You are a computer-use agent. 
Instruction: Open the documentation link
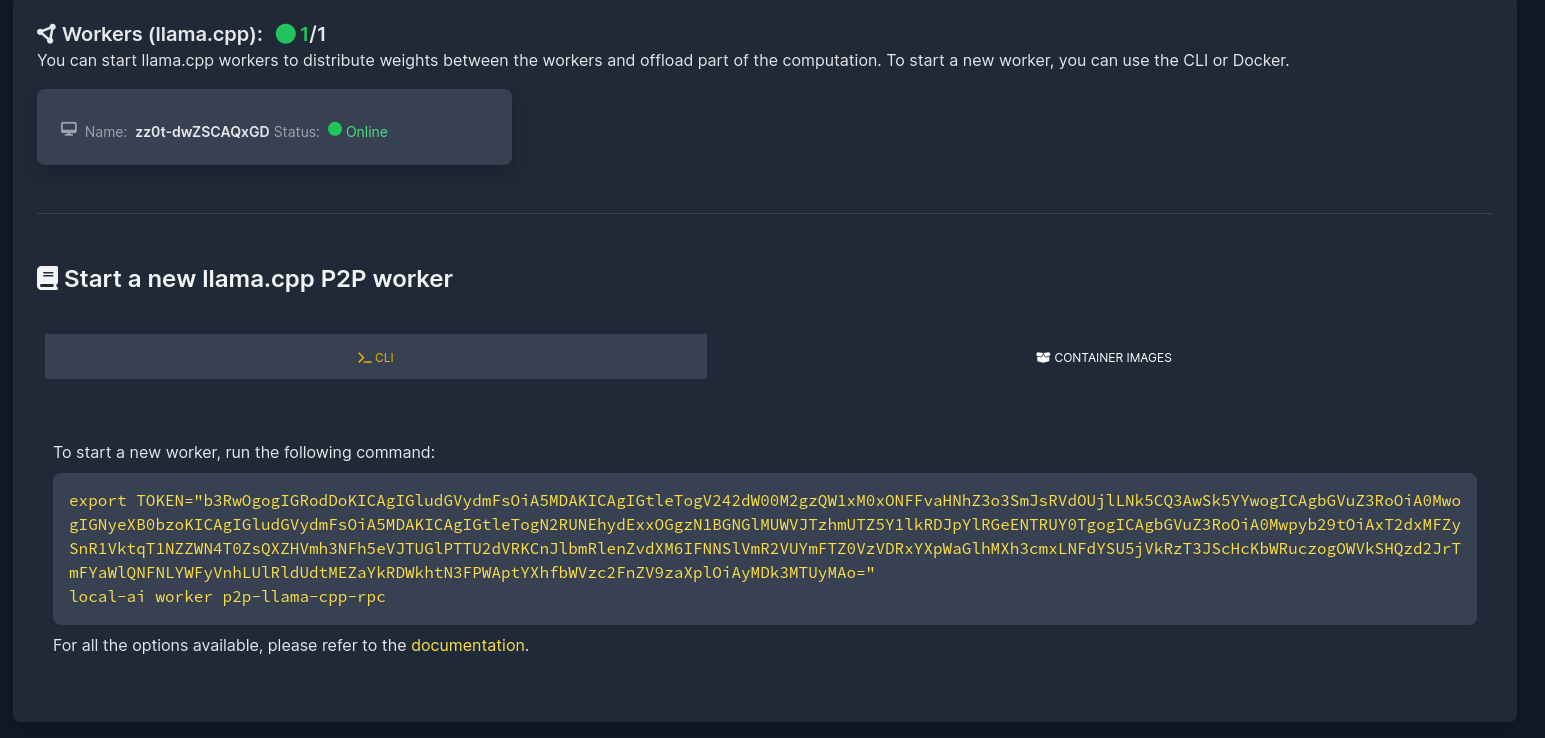click(x=467, y=645)
